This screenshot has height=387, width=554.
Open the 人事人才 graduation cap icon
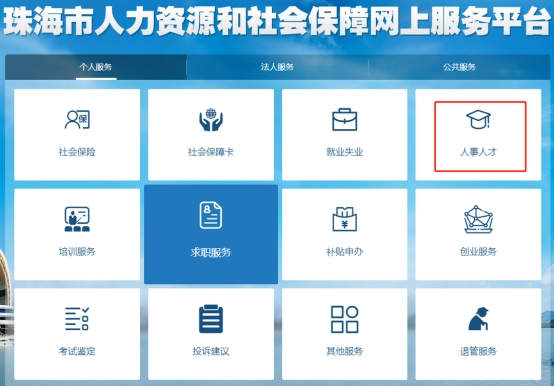[x=478, y=119]
